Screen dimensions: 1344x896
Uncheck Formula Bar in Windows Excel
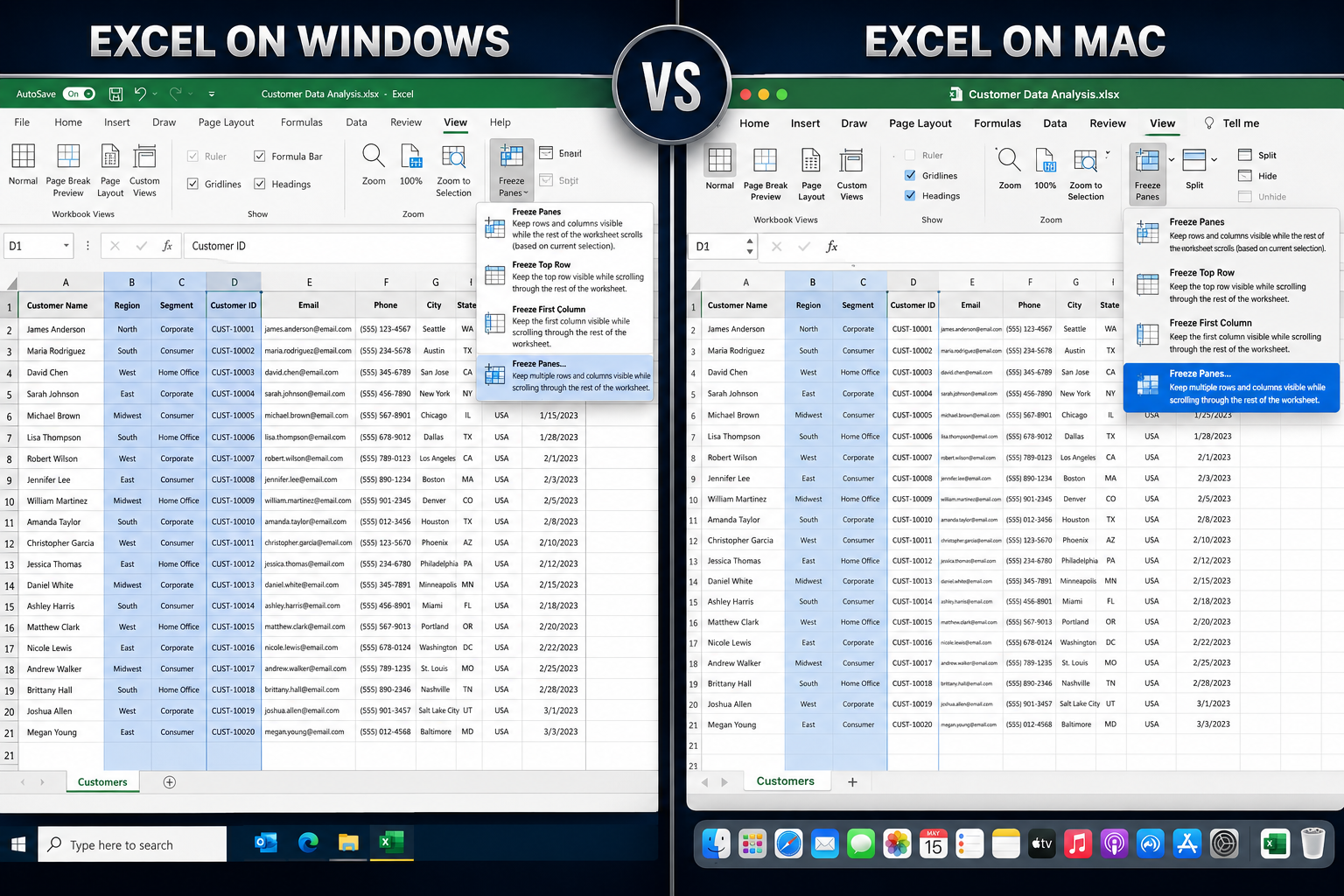(x=260, y=157)
